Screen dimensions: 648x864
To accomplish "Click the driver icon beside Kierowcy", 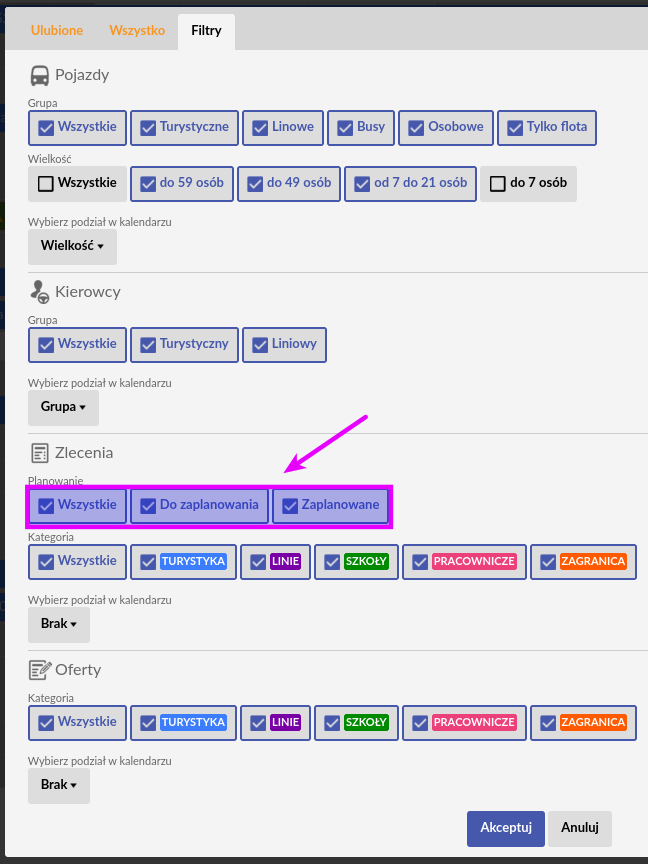I will (40, 292).
